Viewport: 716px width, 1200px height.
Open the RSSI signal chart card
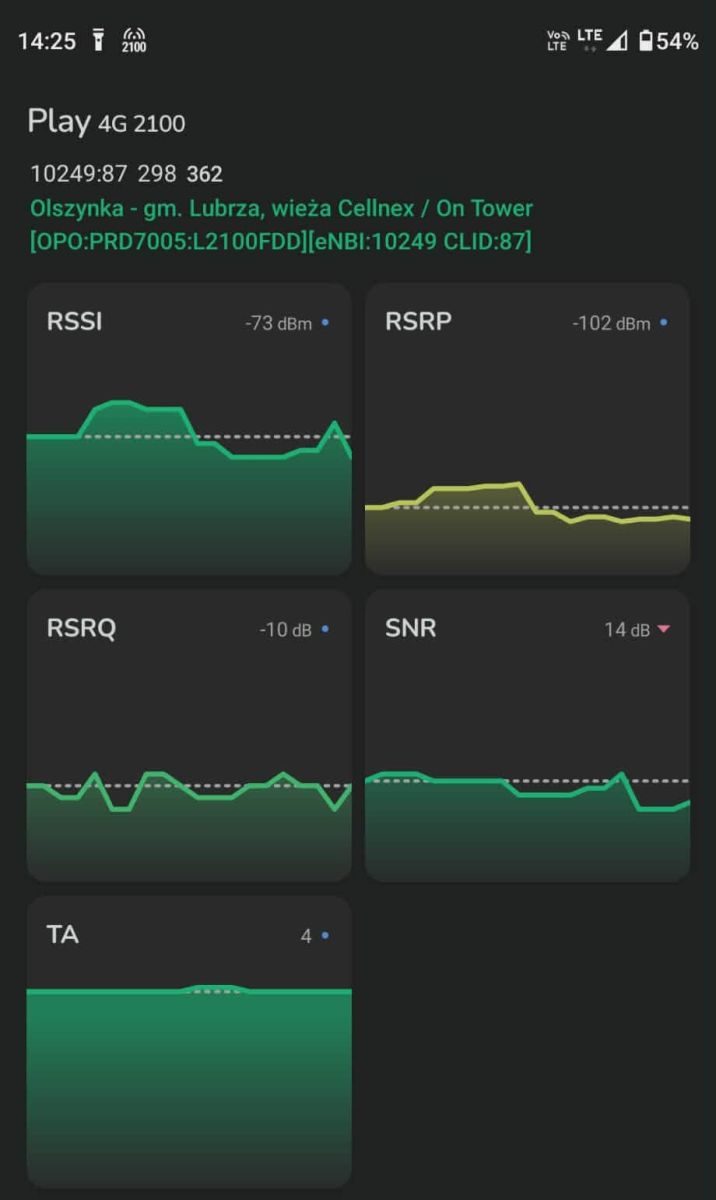(x=189, y=429)
